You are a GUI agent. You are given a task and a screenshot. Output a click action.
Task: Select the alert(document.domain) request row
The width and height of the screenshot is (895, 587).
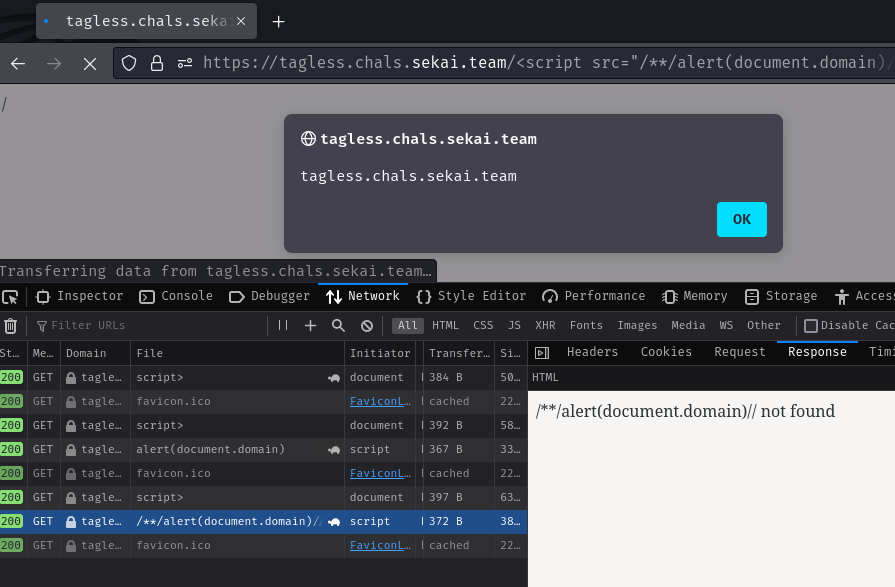point(263,449)
